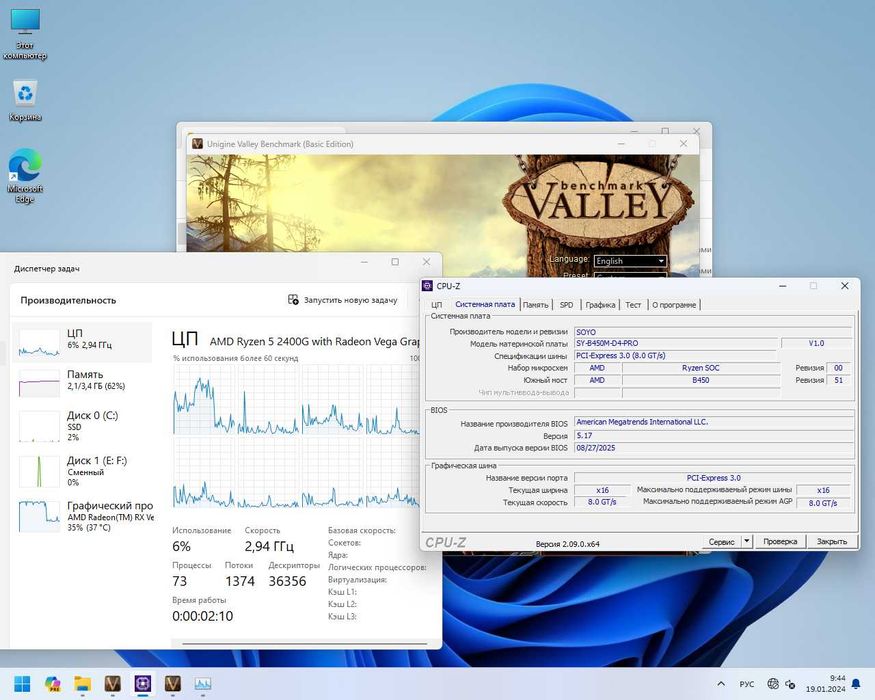Viewport: 875px width, 700px height.
Task: Click current link width x16 field
Action: [602, 490]
